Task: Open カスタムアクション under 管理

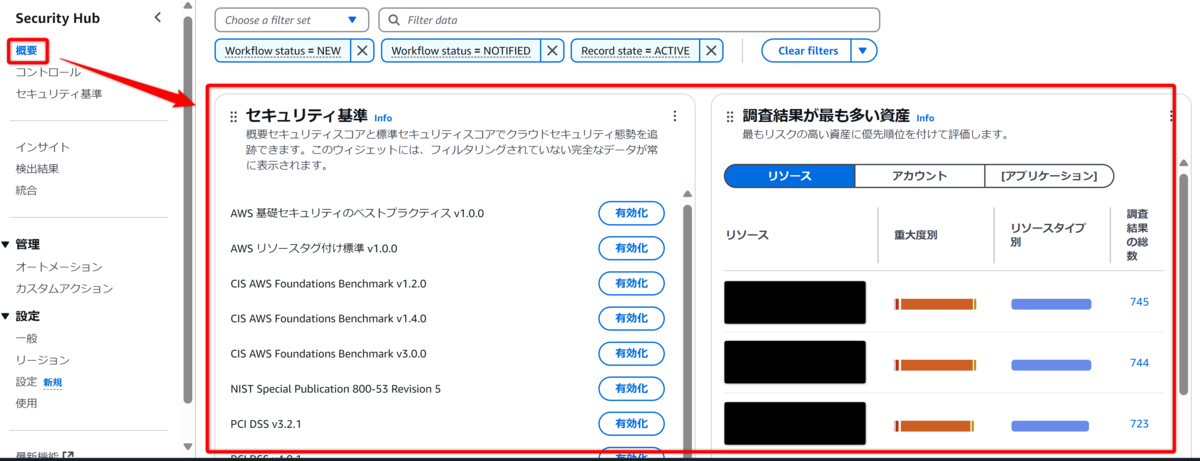Action: pyautogui.click(x=64, y=289)
